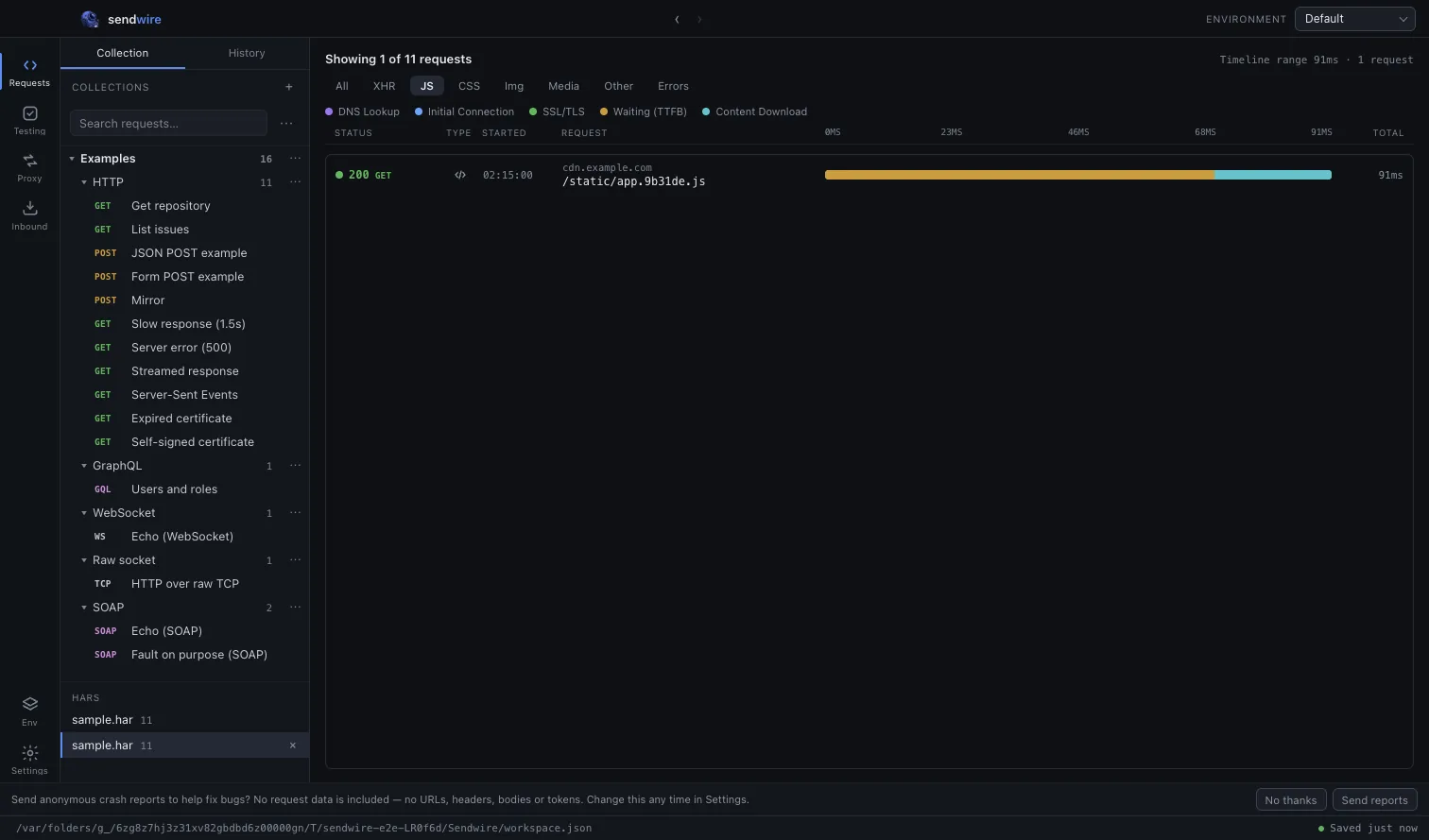Open the Get repository request
The width and height of the screenshot is (1429, 840).
185,205
